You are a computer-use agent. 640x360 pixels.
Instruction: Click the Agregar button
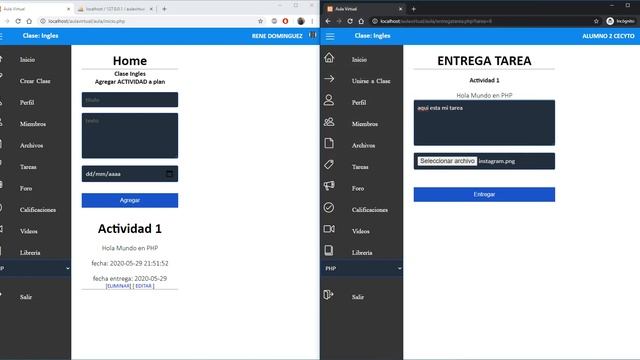(130, 200)
